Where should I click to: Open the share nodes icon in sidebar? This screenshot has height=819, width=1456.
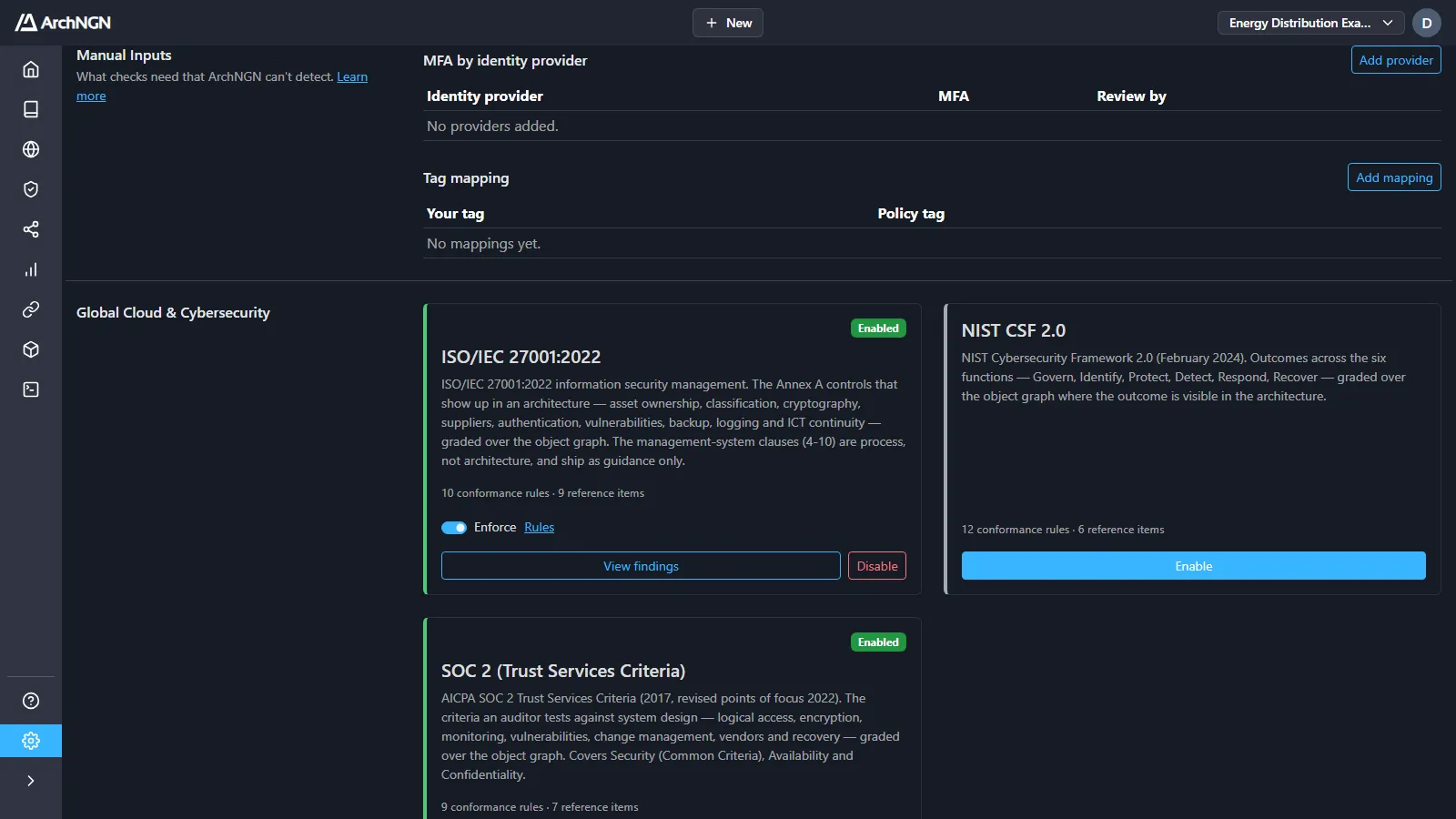tap(31, 229)
